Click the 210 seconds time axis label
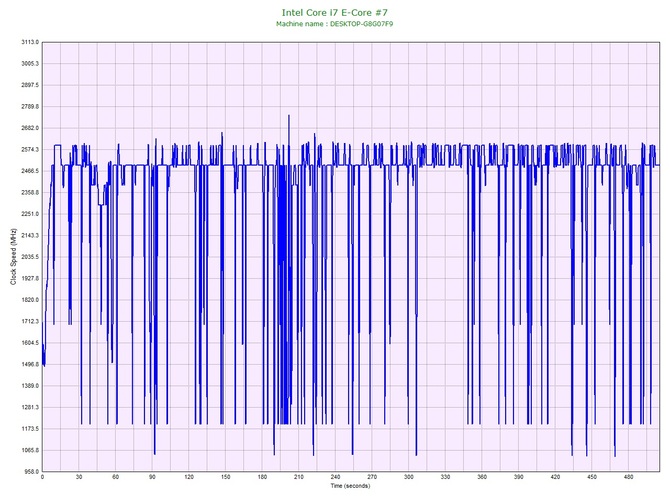 pos(299,477)
